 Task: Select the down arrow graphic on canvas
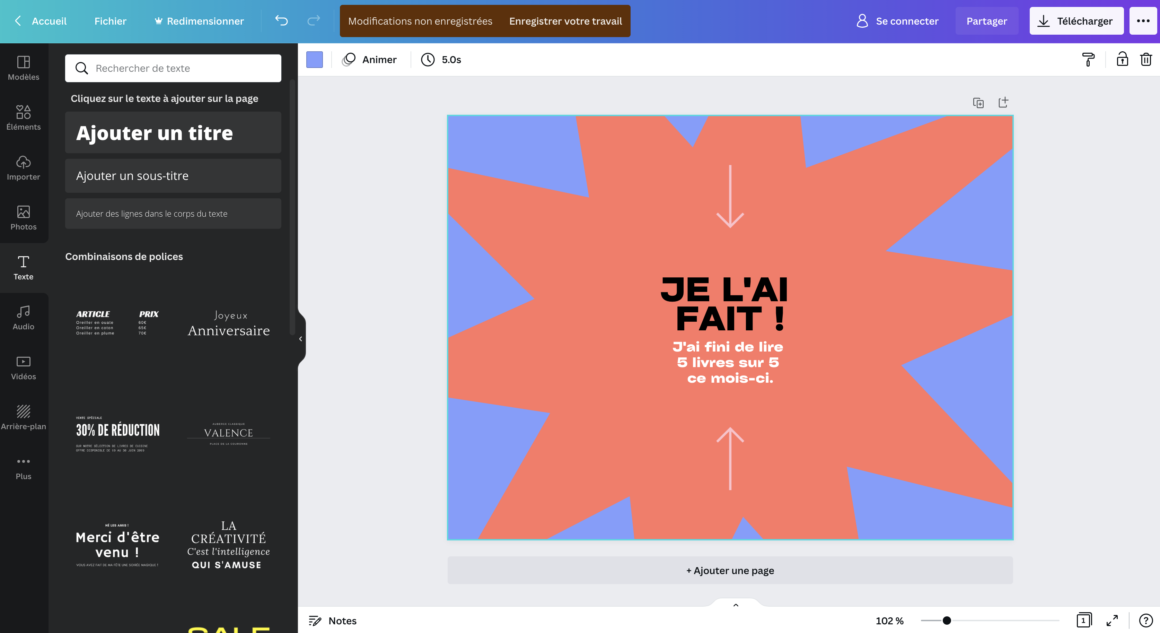(730, 196)
